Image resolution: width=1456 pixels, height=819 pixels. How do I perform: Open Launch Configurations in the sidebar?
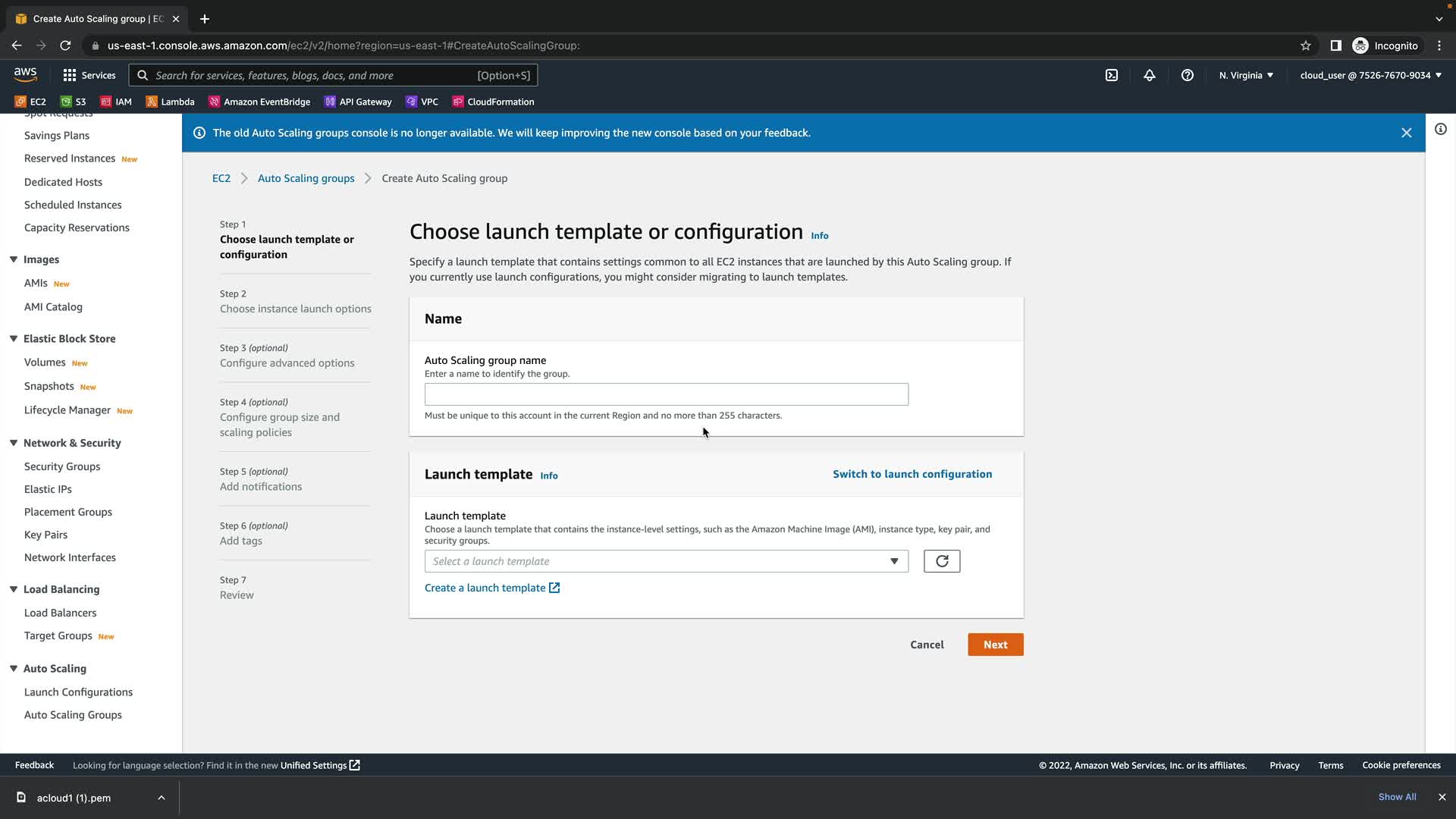click(x=78, y=692)
